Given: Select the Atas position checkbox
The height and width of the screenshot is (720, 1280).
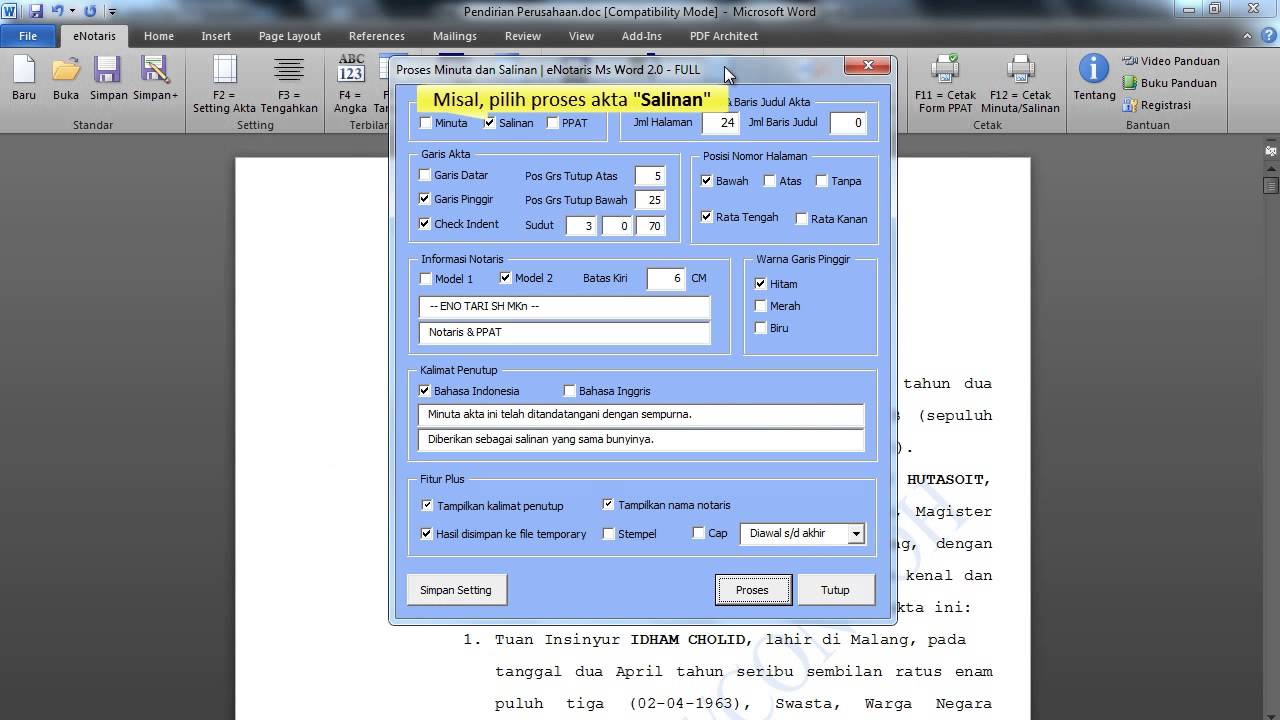Looking at the screenshot, I should (770, 181).
